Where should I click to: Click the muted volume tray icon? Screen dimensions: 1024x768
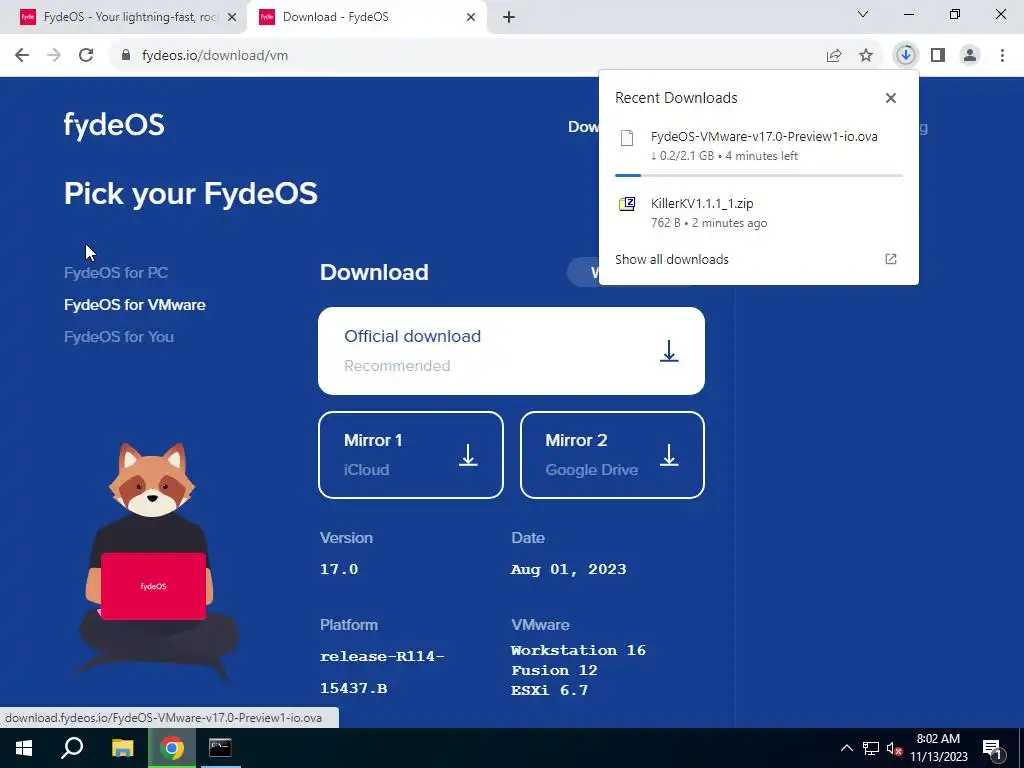tap(895, 748)
